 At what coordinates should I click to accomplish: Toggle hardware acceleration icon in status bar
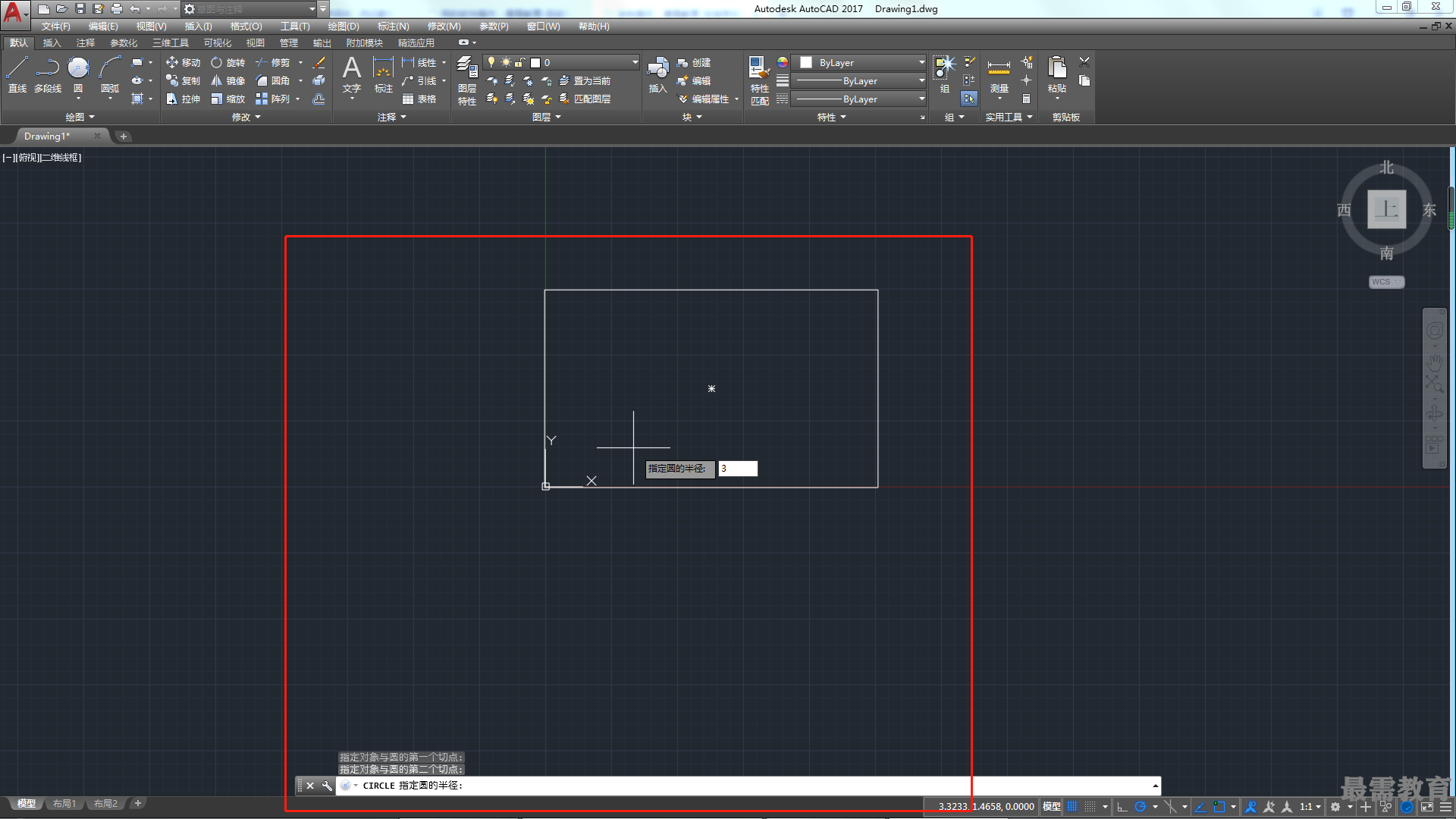(x=1407, y=807)
